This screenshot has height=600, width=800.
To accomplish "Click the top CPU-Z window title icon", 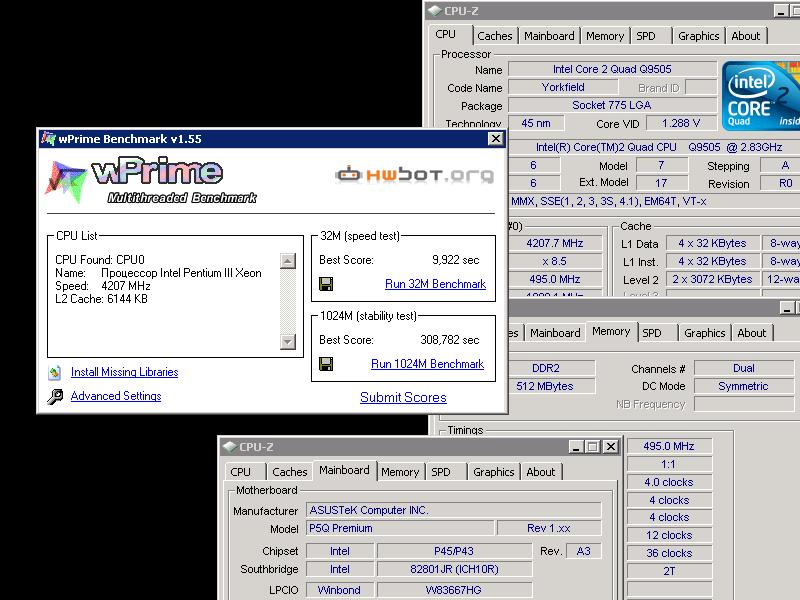I will (x=435, y=11).
